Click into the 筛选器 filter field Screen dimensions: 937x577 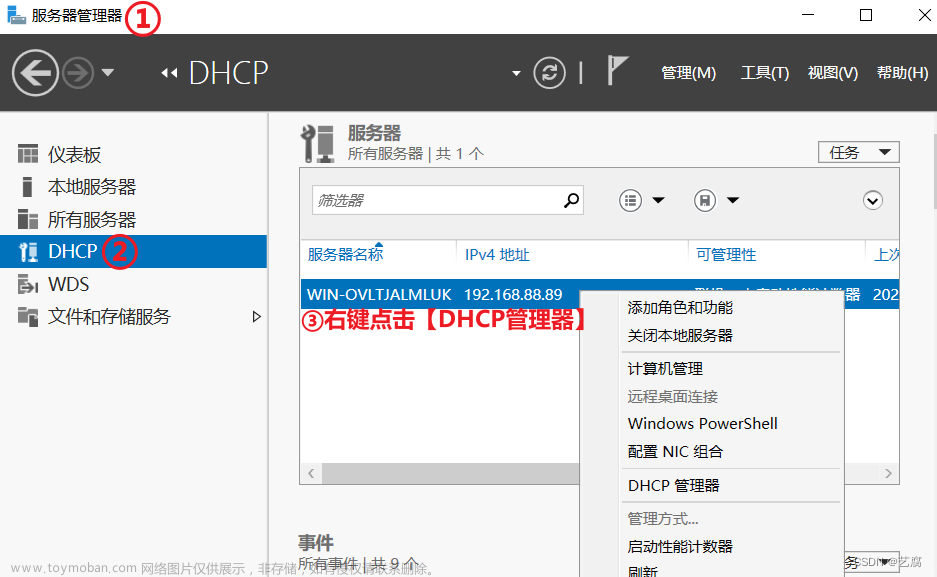[448, 200]
